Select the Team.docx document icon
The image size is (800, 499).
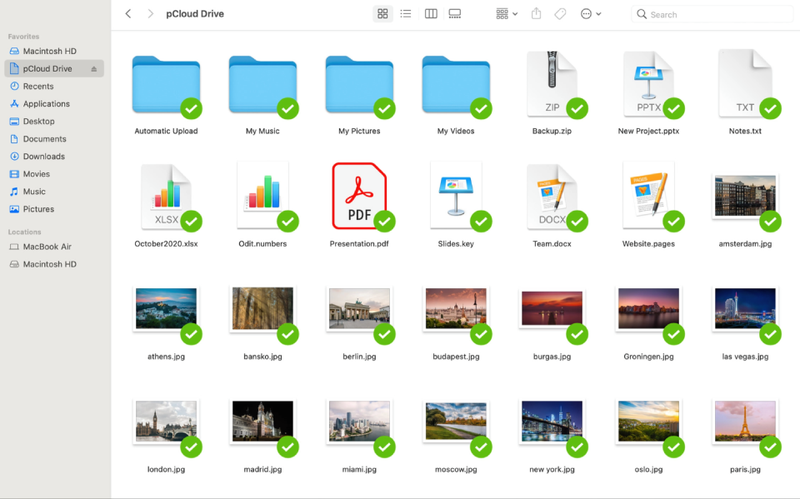pos(552,197)
